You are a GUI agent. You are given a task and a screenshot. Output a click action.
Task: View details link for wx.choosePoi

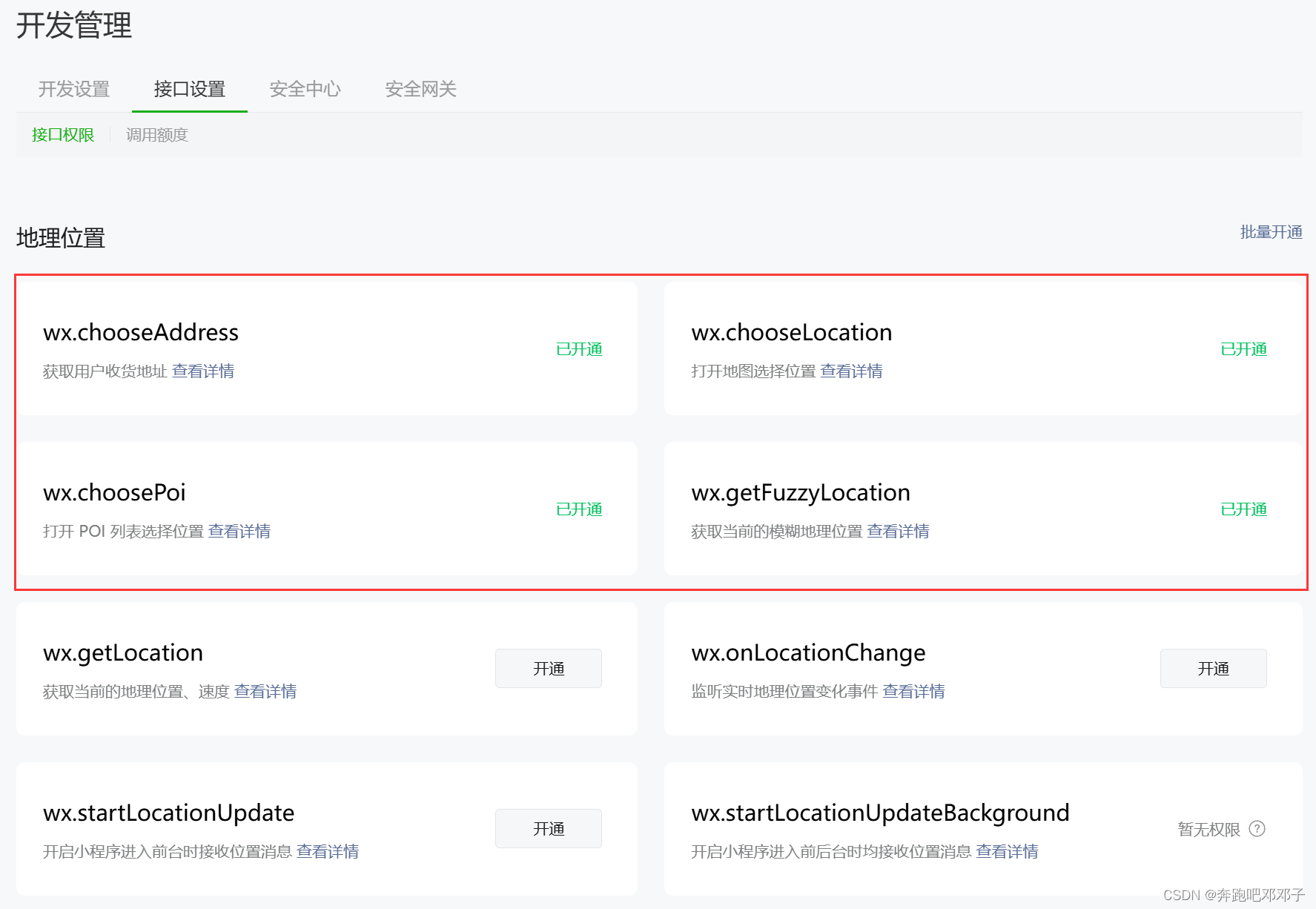[x=239, y=531]
